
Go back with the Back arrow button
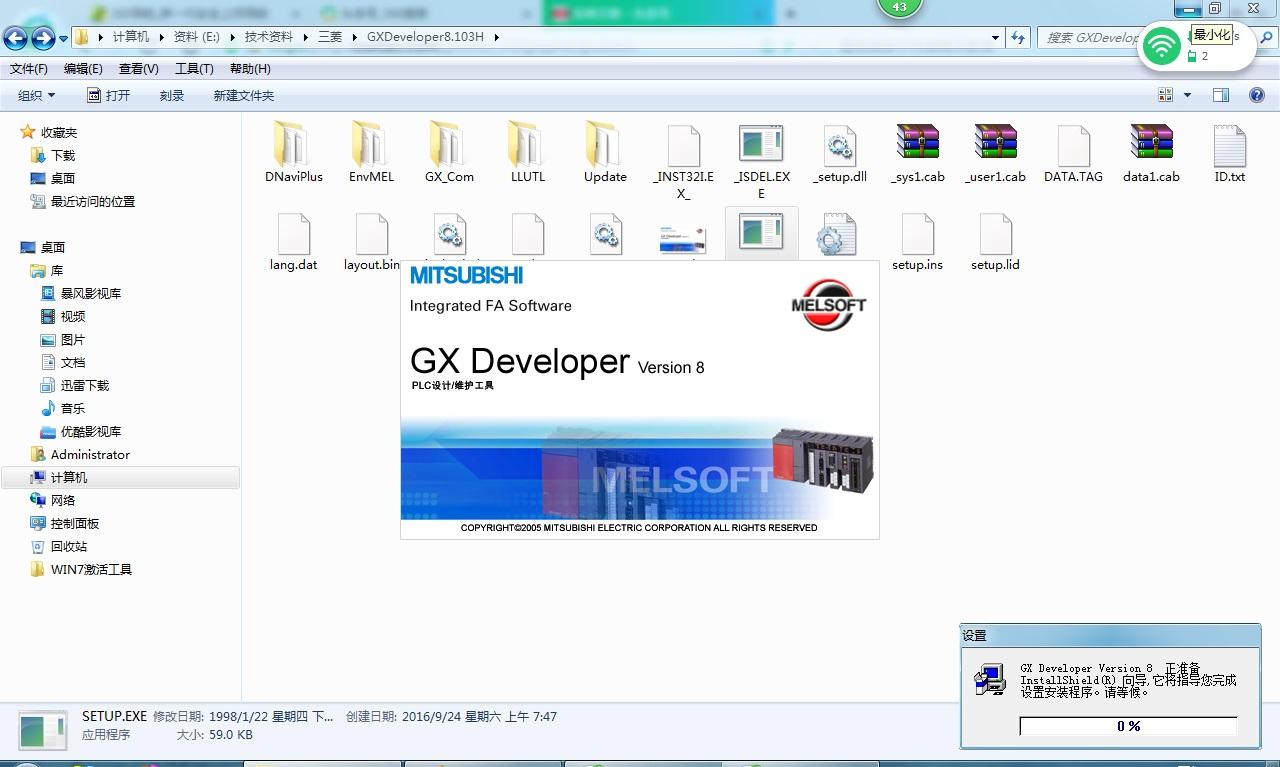click(x=15, y=38)
